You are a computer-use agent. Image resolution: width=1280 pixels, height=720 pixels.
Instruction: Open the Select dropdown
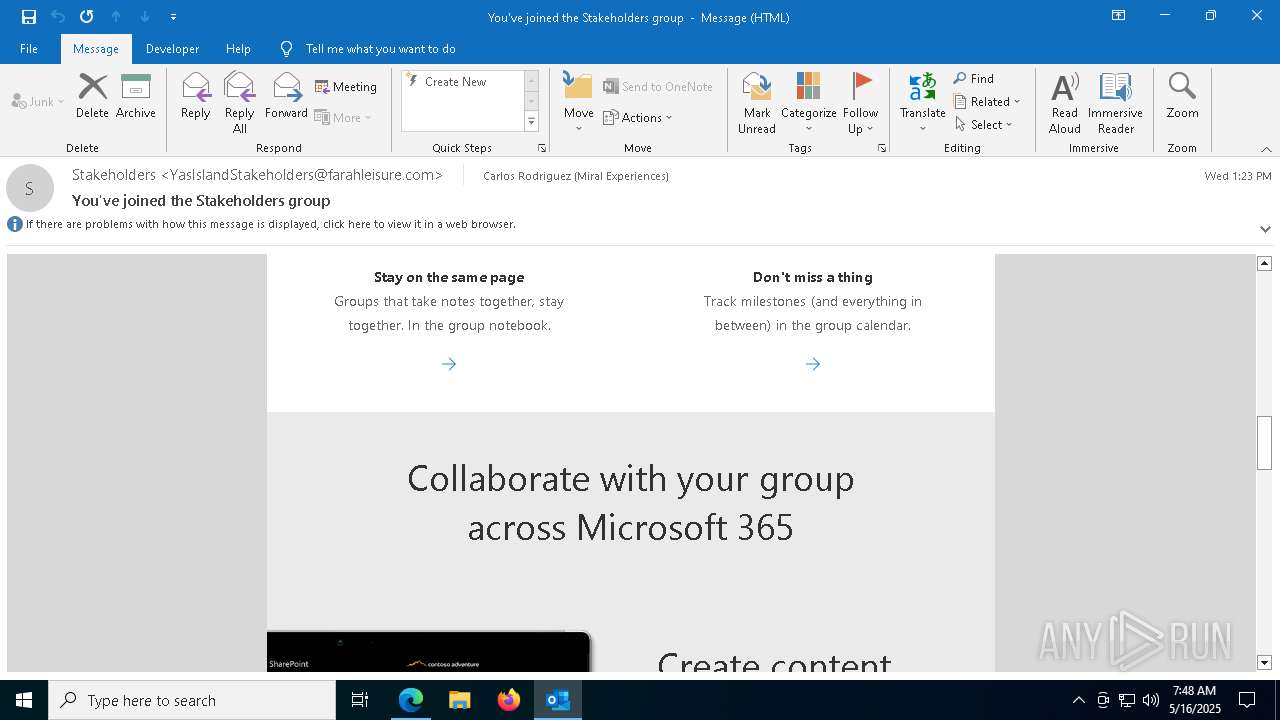[x=984, y=124]
